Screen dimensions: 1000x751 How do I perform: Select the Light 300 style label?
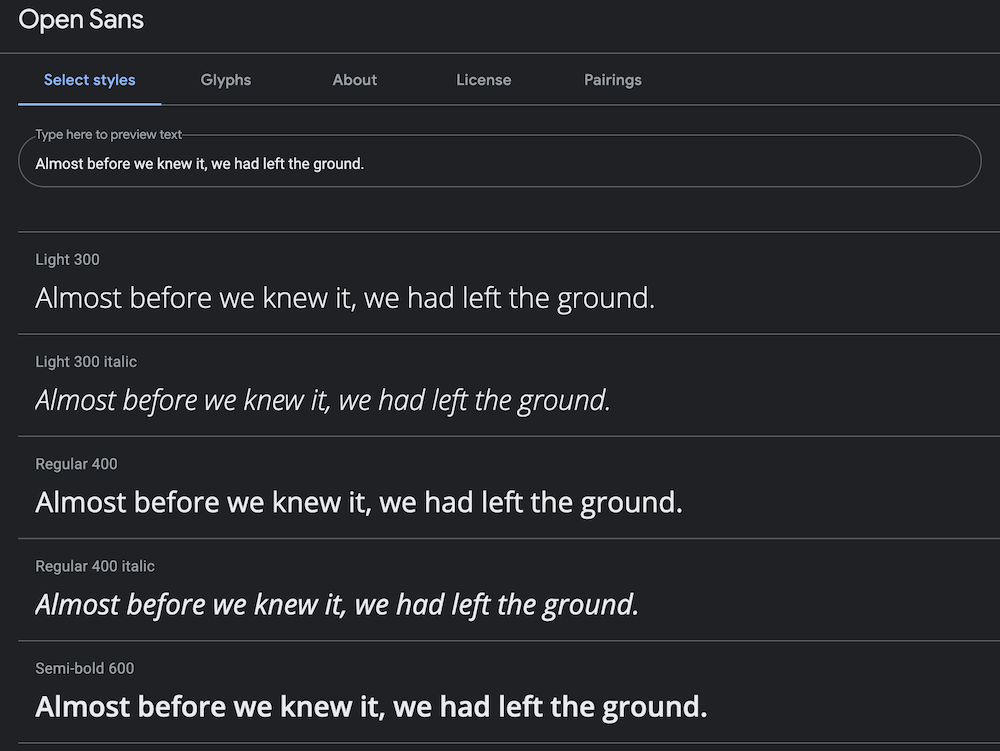coord(67,260)
